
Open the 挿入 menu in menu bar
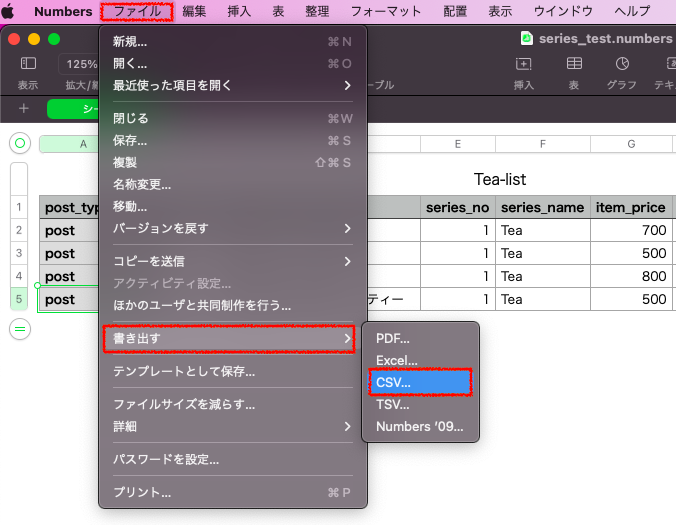point(239,11)
